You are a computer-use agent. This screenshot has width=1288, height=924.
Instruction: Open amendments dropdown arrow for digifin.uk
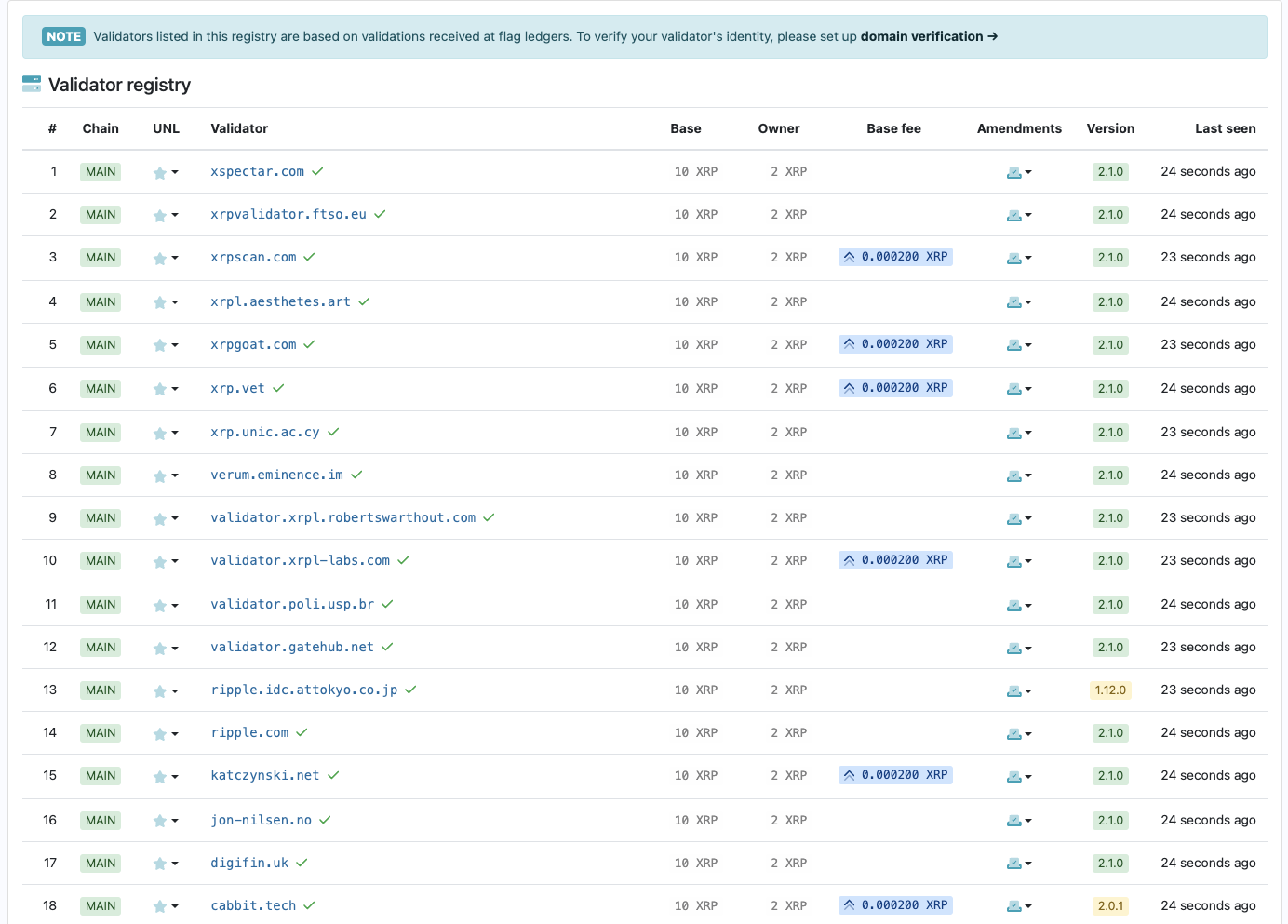(1028, 864)
